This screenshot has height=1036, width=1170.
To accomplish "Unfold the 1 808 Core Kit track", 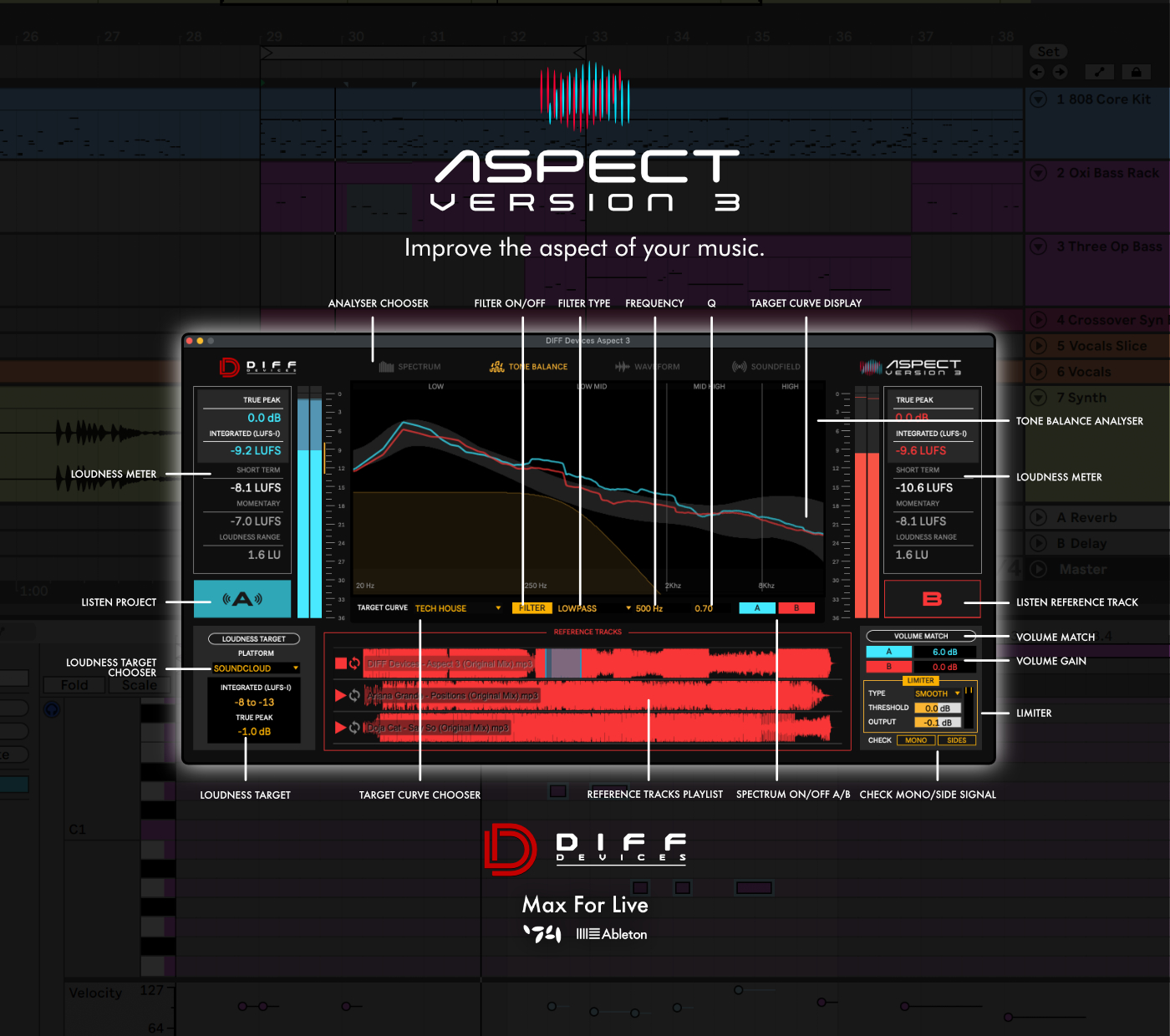I will [x=1039, y=99].
